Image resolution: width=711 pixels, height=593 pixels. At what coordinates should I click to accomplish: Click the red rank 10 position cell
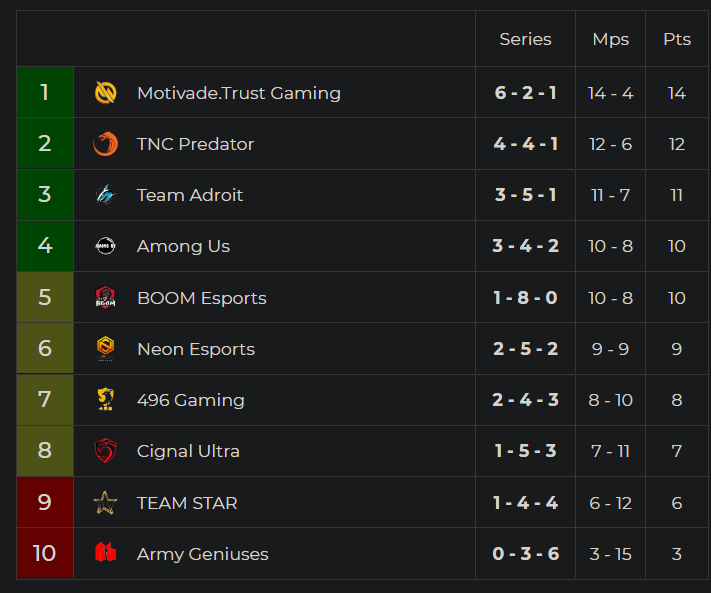(x=45, y=554)
